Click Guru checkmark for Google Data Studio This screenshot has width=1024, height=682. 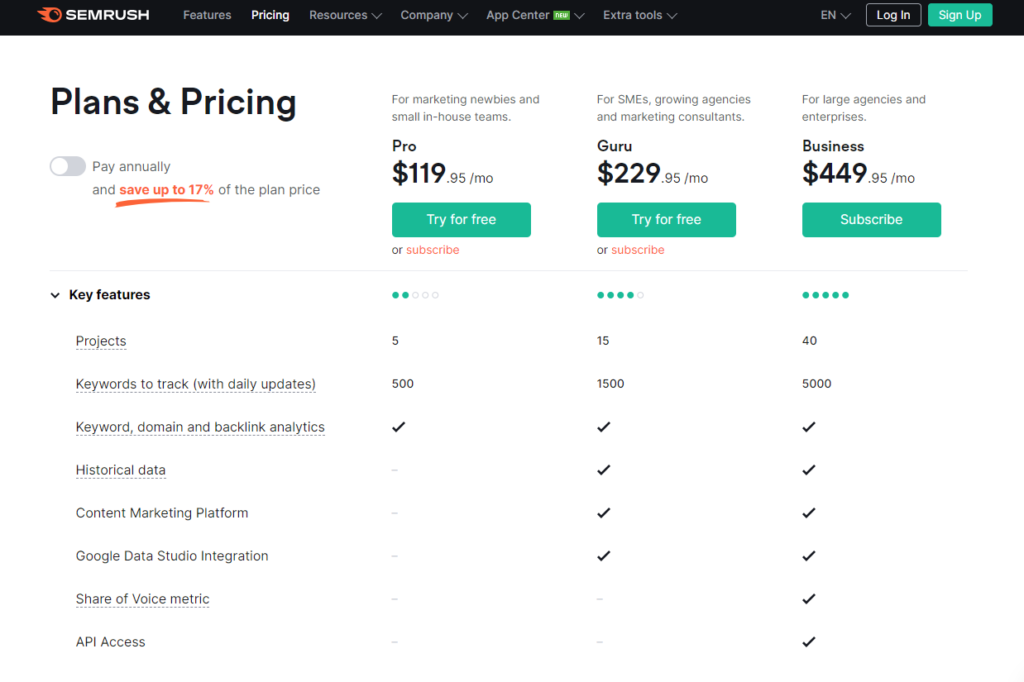pyautogui.click(x=603, y=556)
